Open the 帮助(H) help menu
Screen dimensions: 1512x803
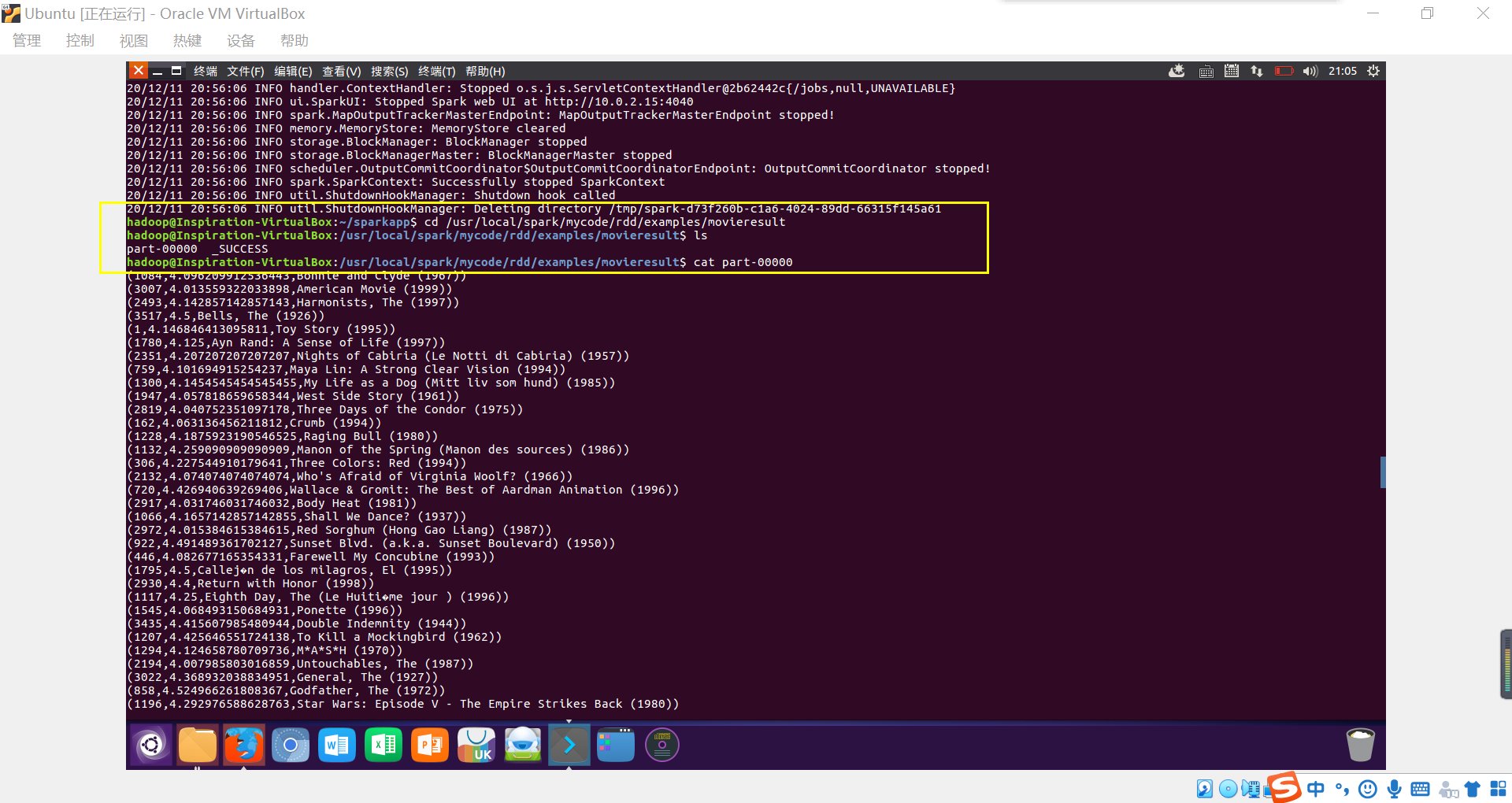tap(485, 71)
